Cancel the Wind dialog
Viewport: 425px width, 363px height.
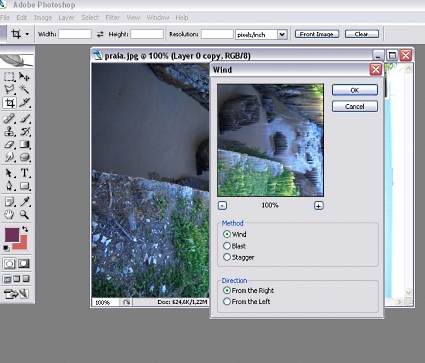tap(355, 106)
